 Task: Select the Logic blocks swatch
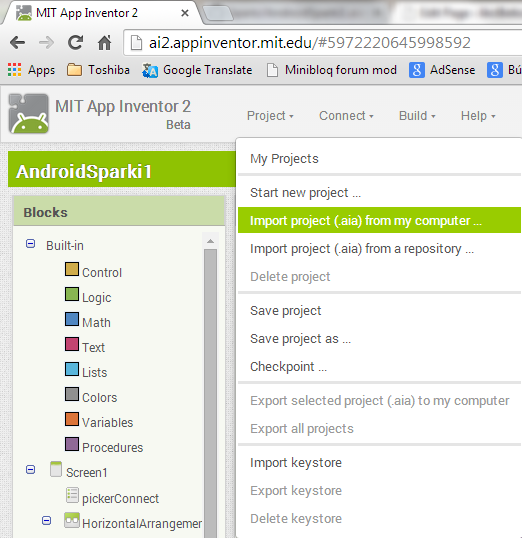coord(72,294)
